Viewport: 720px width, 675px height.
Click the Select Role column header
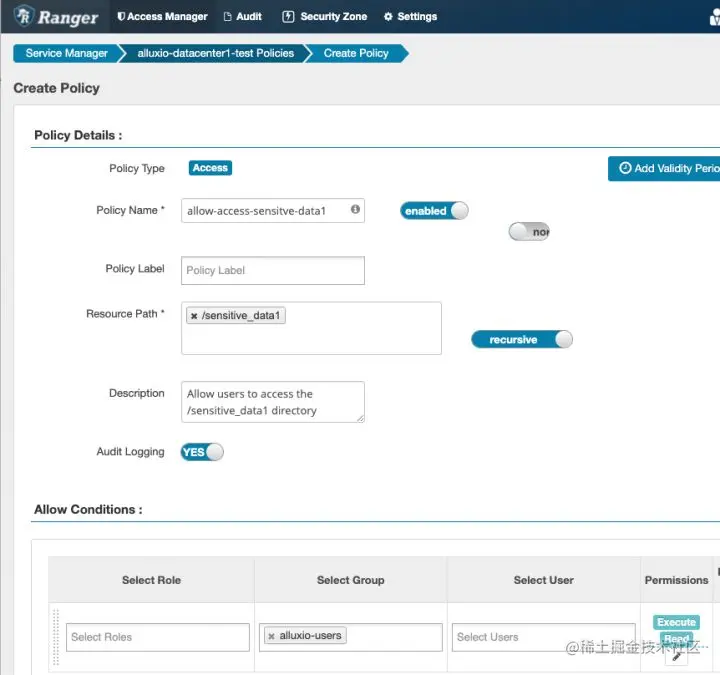pyautogui.click(x=152, y=580)
